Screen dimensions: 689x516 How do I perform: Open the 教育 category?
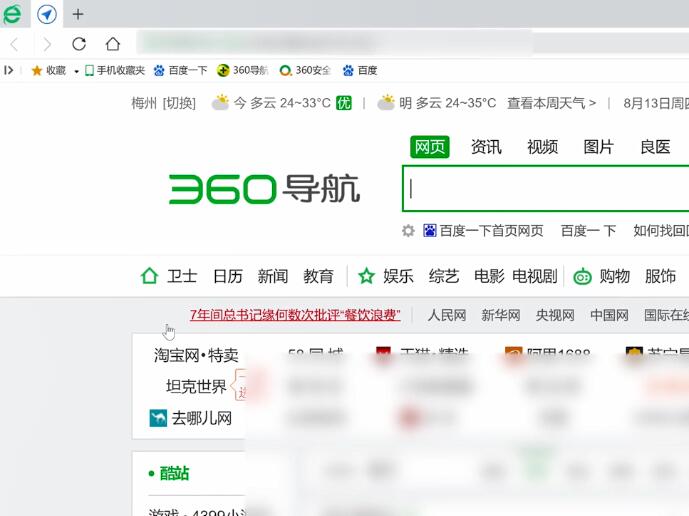(x=319, y=276)
